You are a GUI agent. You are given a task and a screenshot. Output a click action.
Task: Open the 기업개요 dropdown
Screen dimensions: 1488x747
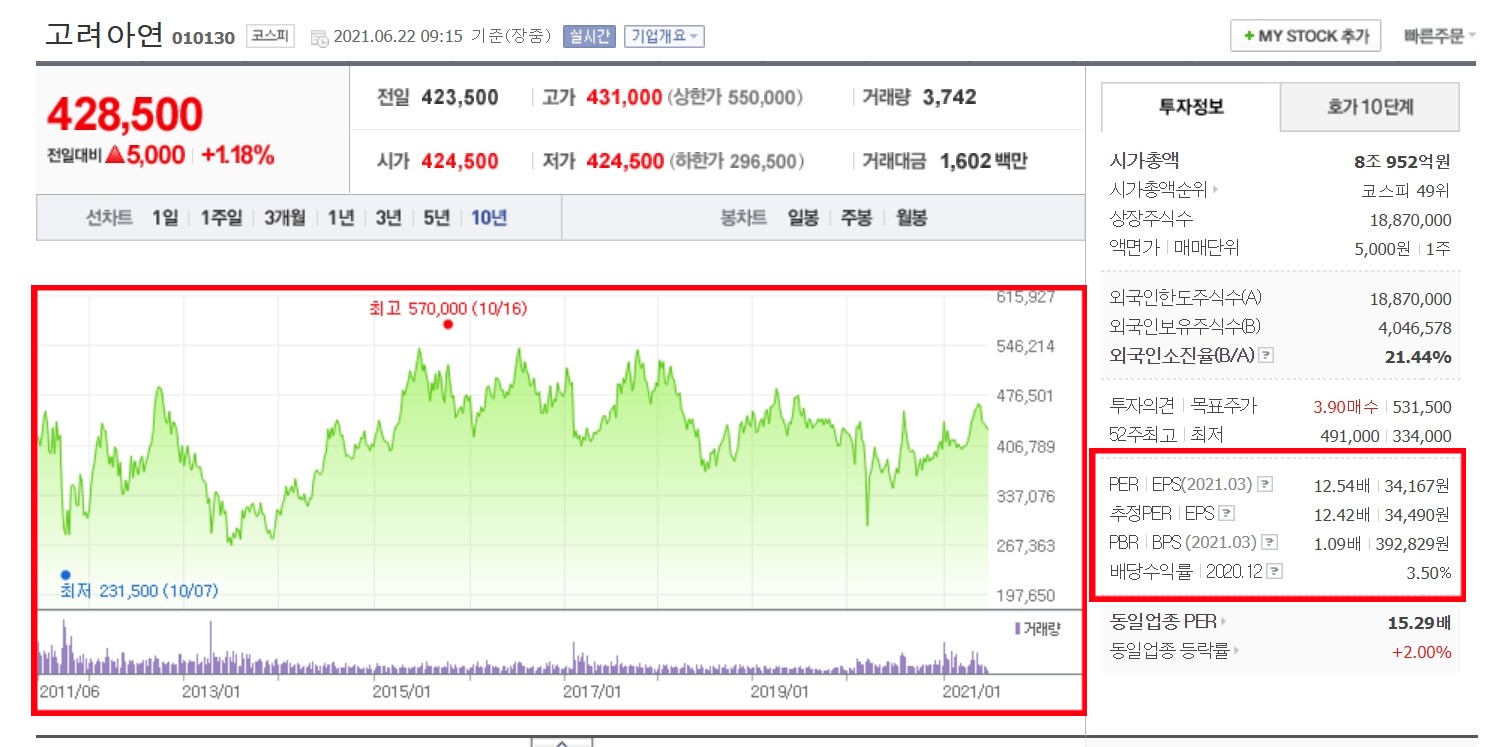(664, 37)
